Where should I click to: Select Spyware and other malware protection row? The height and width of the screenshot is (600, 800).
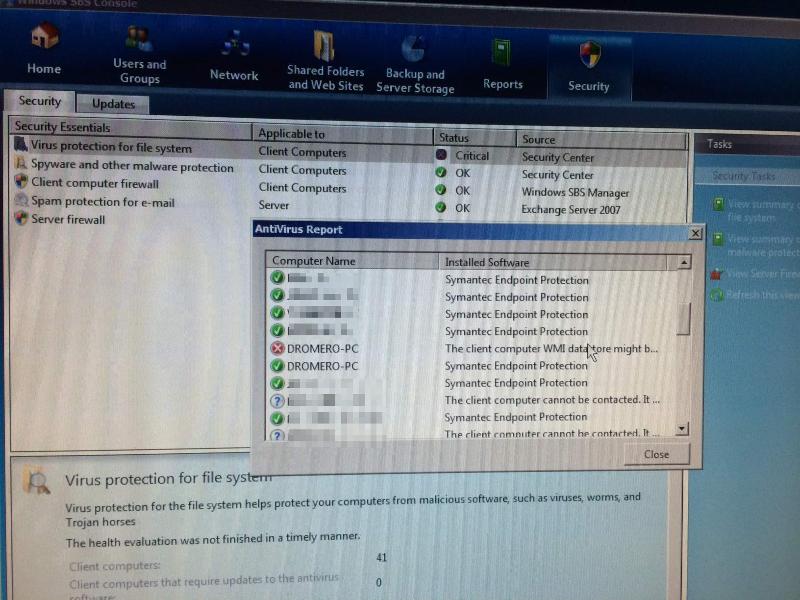[349, 169]
